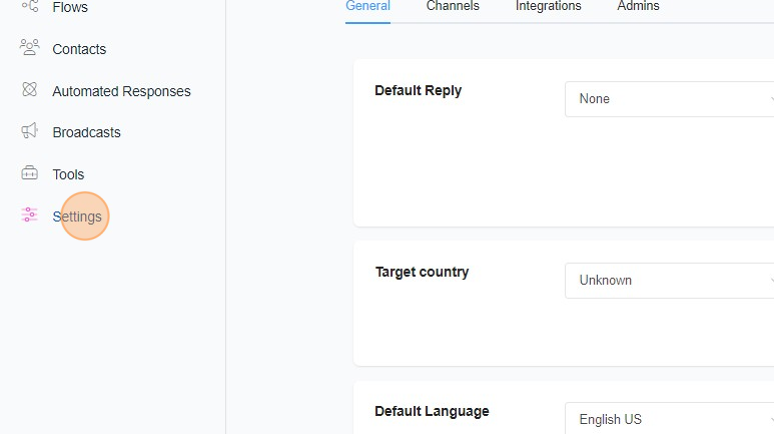Click the Flows branching icon
The image size is (774, 434).
pyautogui.click(x=30, y=6)
